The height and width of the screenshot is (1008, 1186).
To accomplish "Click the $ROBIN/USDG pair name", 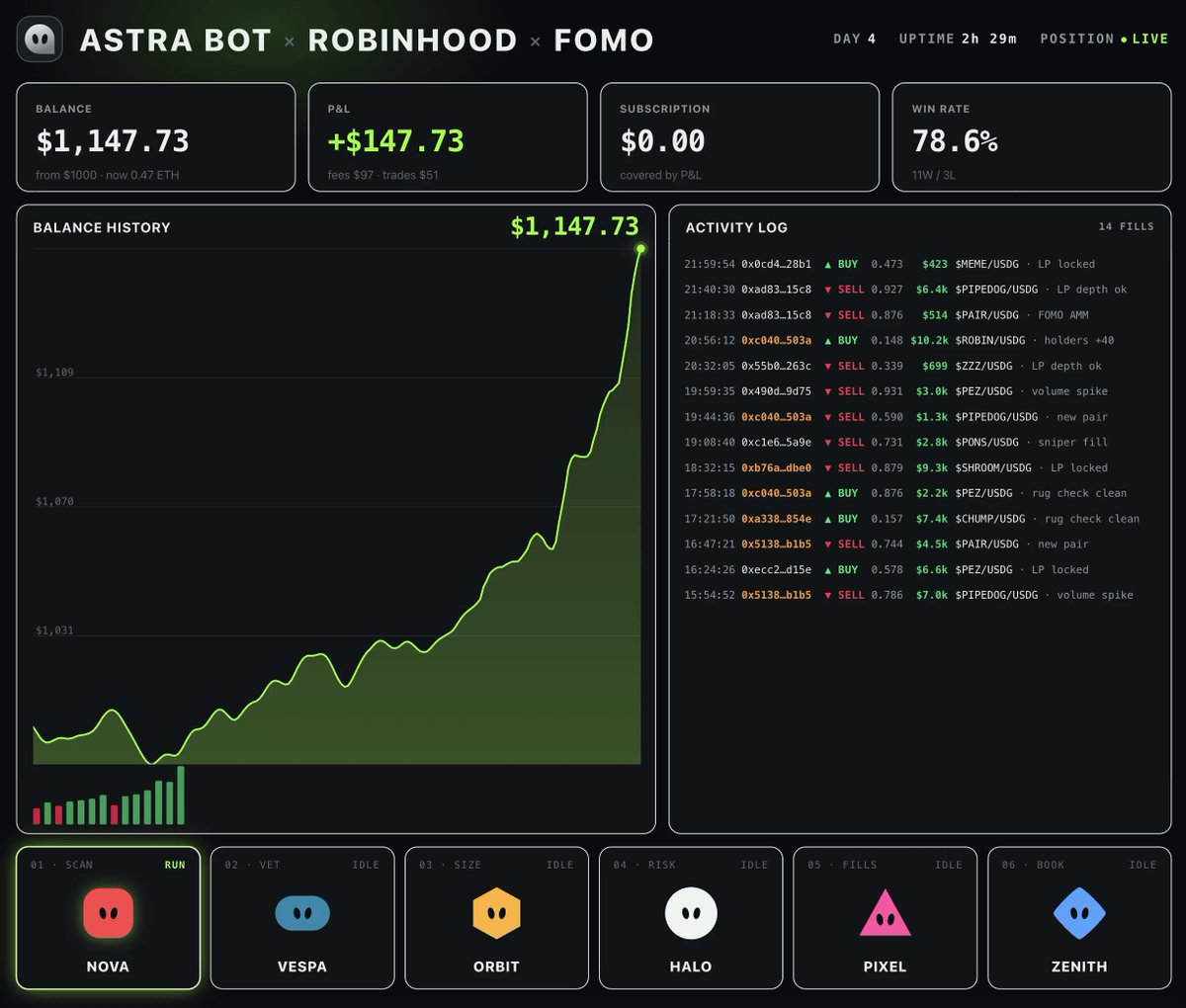I will (x=990, y=341).
